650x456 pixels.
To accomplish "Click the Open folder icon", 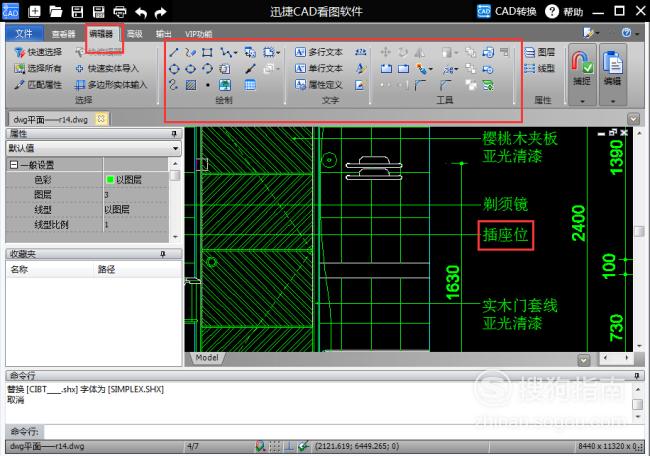I will tap(56, 12).
